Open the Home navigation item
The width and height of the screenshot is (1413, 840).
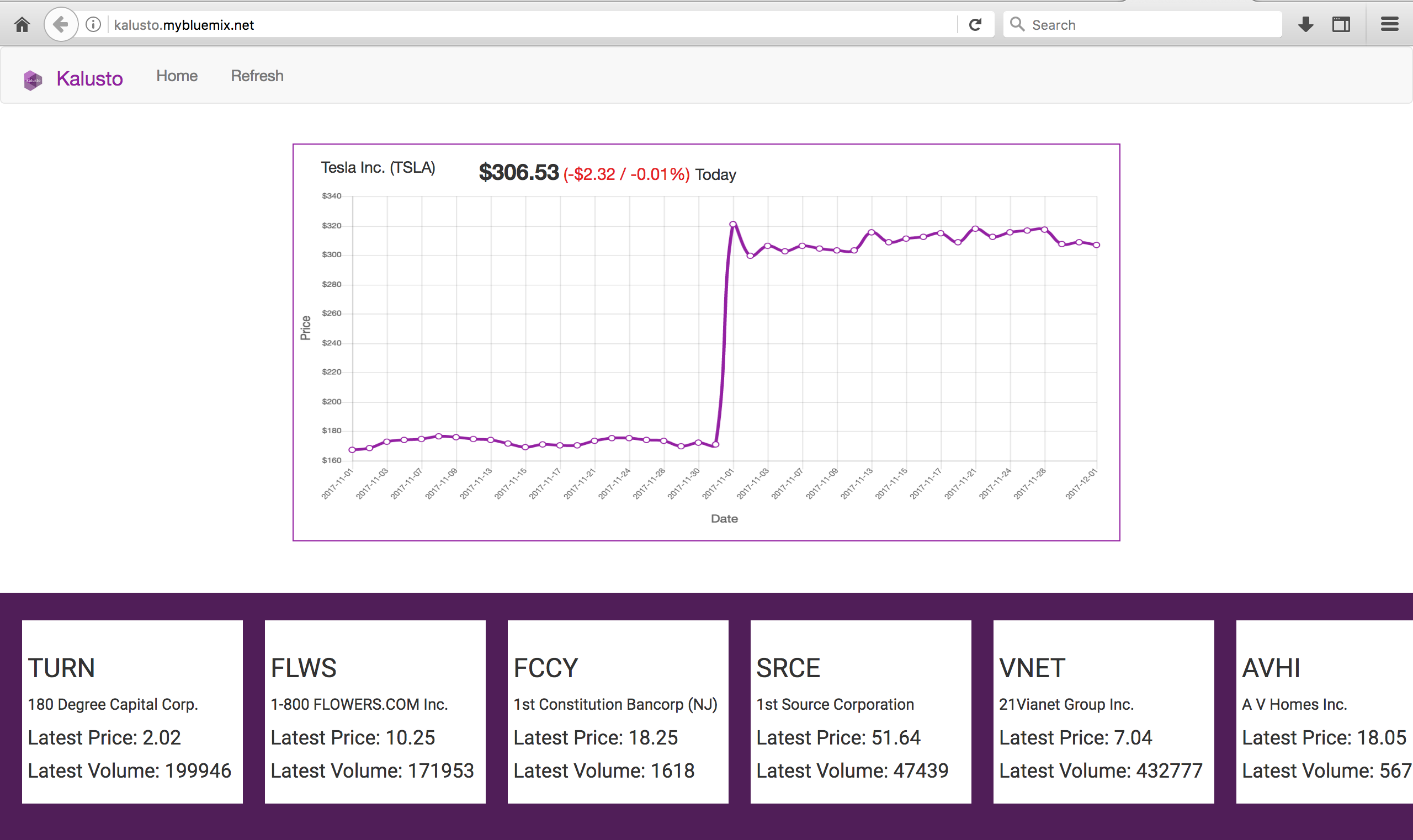tap(177, 76)
